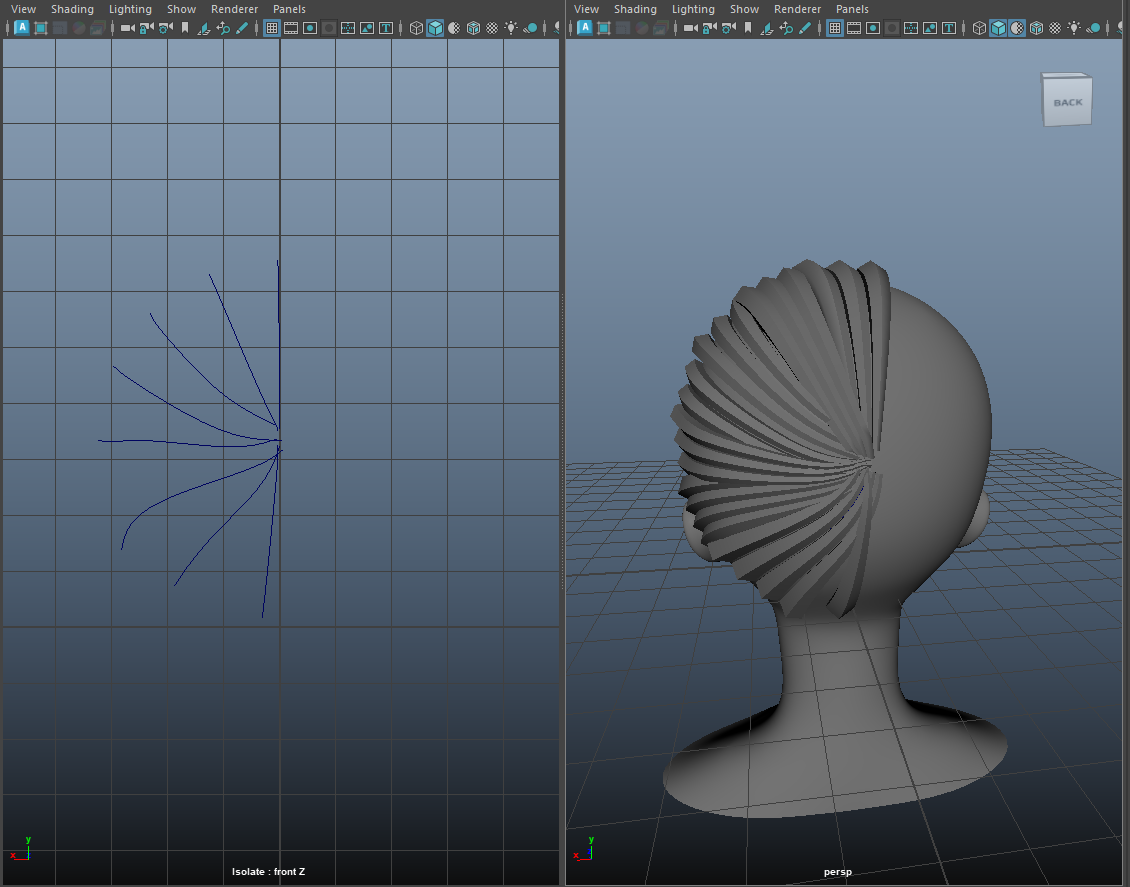1130x887 pixels.
Task: Click Lock Camera icon in persp panel
Action: pyautogui.click(x=709, y=28)
